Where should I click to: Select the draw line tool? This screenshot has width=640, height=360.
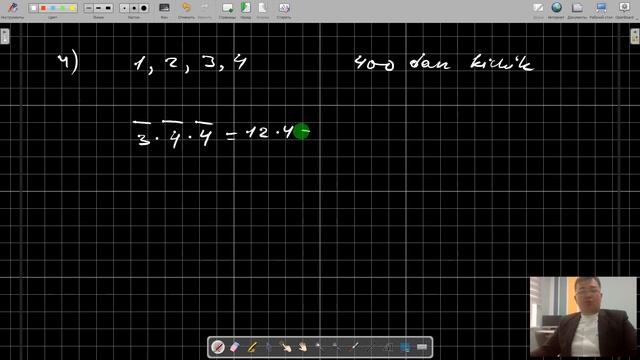[x=371, y=347]
